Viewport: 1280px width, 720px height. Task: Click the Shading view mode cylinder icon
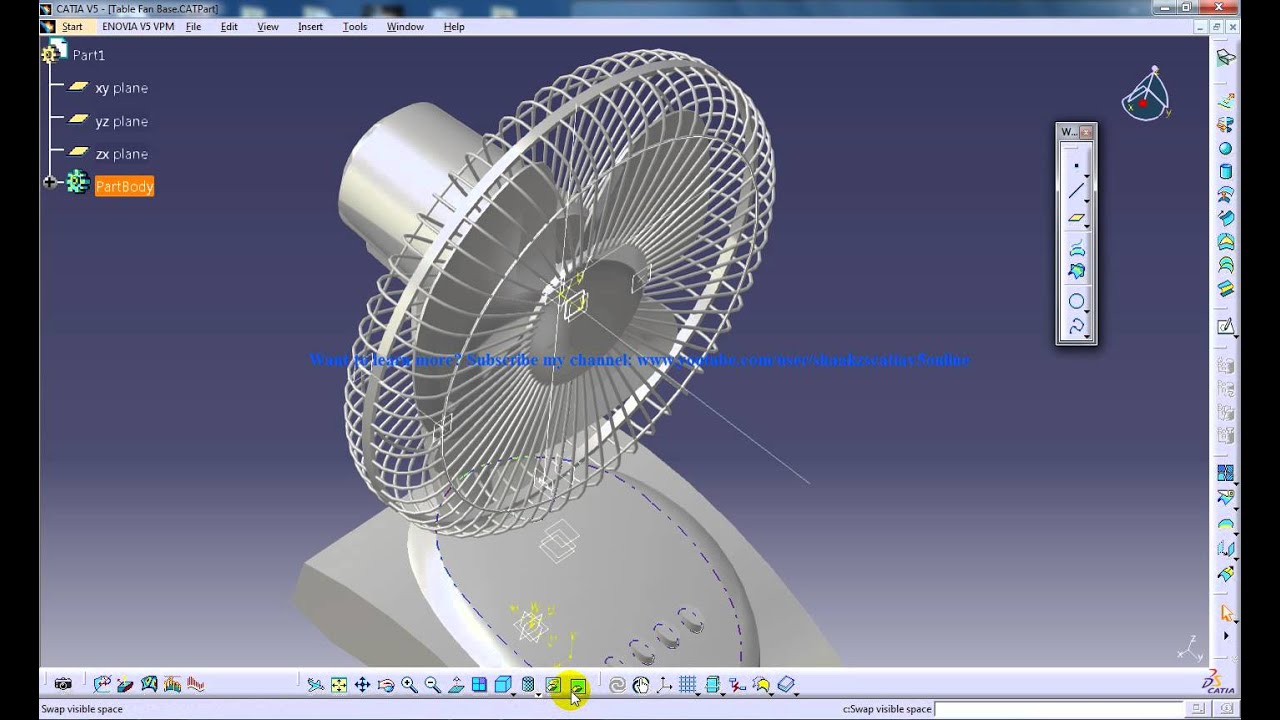(x=528, y=685)
